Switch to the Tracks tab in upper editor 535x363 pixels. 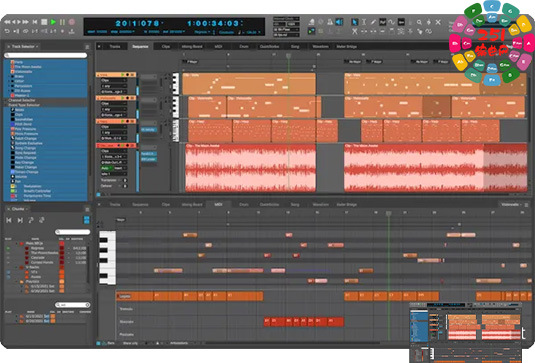[x=115, y=46]
